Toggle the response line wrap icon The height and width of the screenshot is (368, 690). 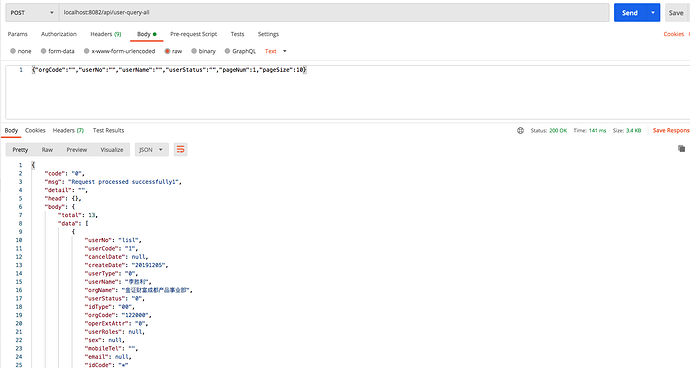180,150
